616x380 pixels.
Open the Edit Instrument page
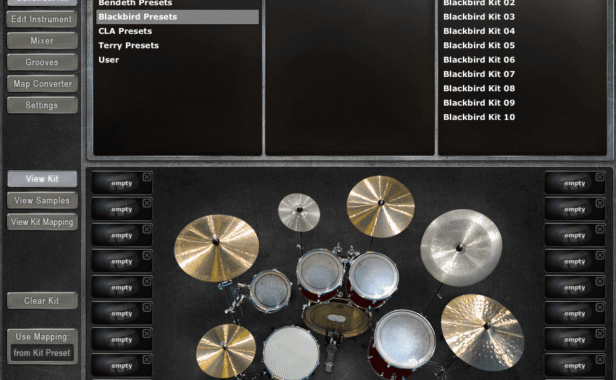pyautogui.click(x=42, y=19)
